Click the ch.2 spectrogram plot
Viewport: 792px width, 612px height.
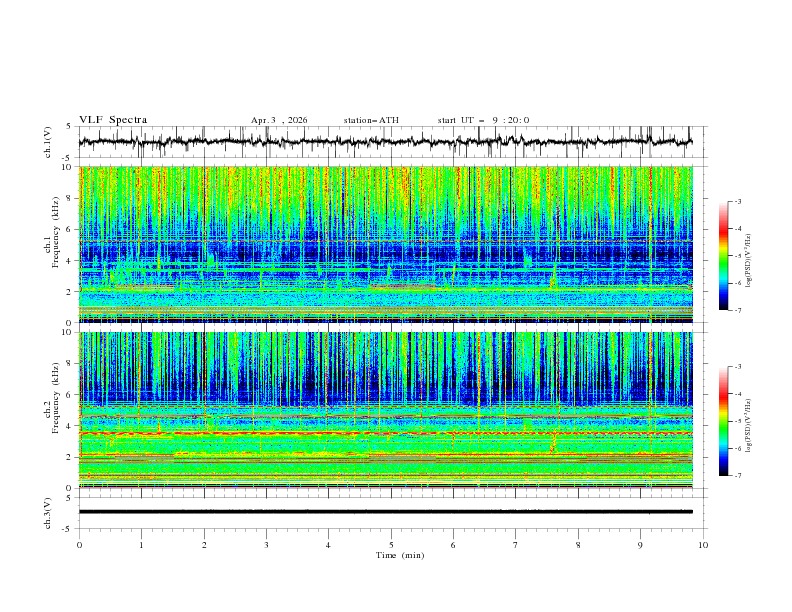click(385, 410)
